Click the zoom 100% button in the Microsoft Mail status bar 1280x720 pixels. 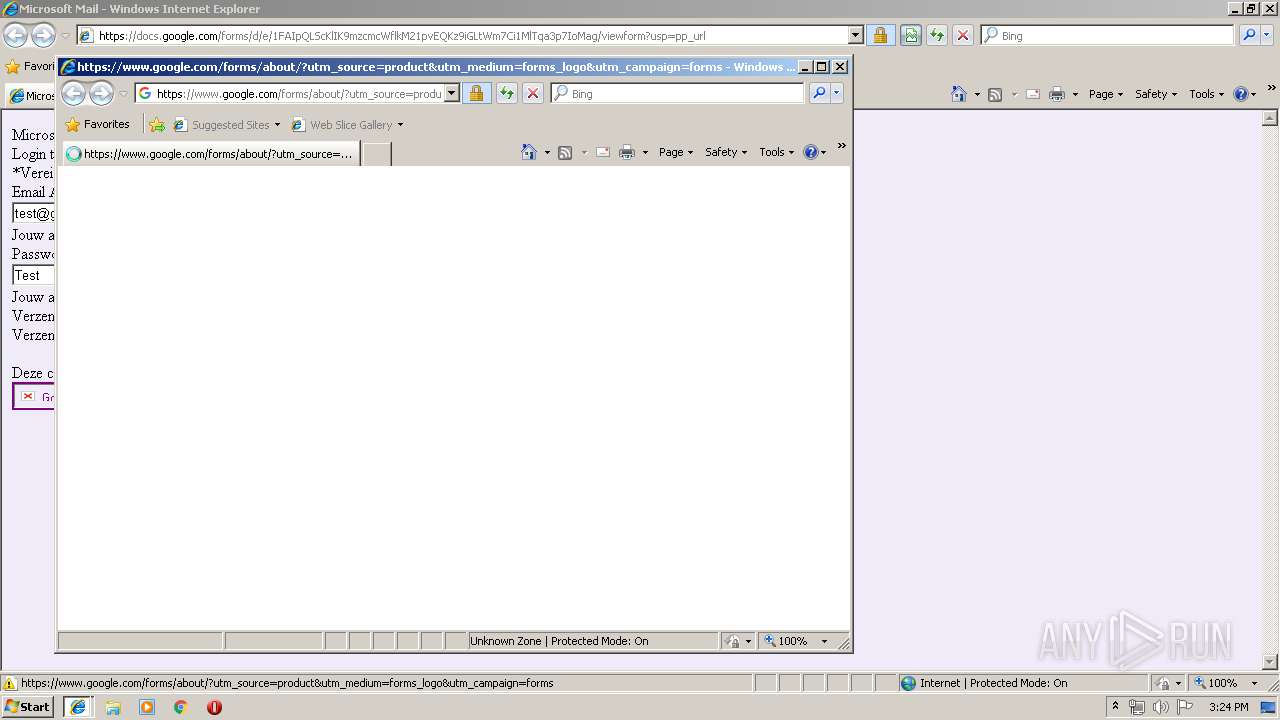point(1215,683)
